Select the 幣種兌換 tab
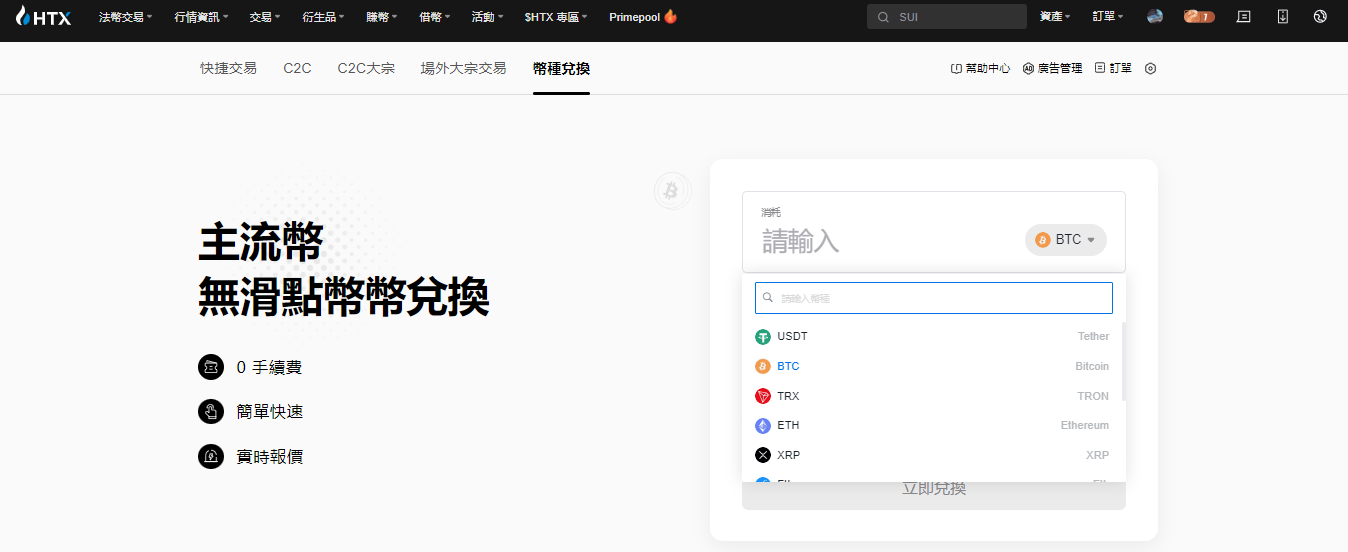This screenshot has width=1348, height=552. coord(561,68)
